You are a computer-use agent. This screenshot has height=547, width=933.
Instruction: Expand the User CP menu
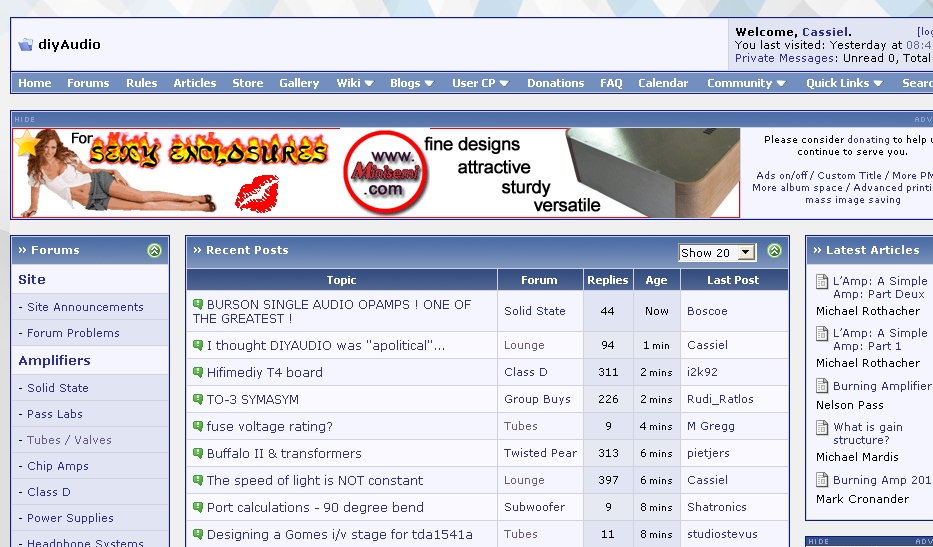point(480,83)
